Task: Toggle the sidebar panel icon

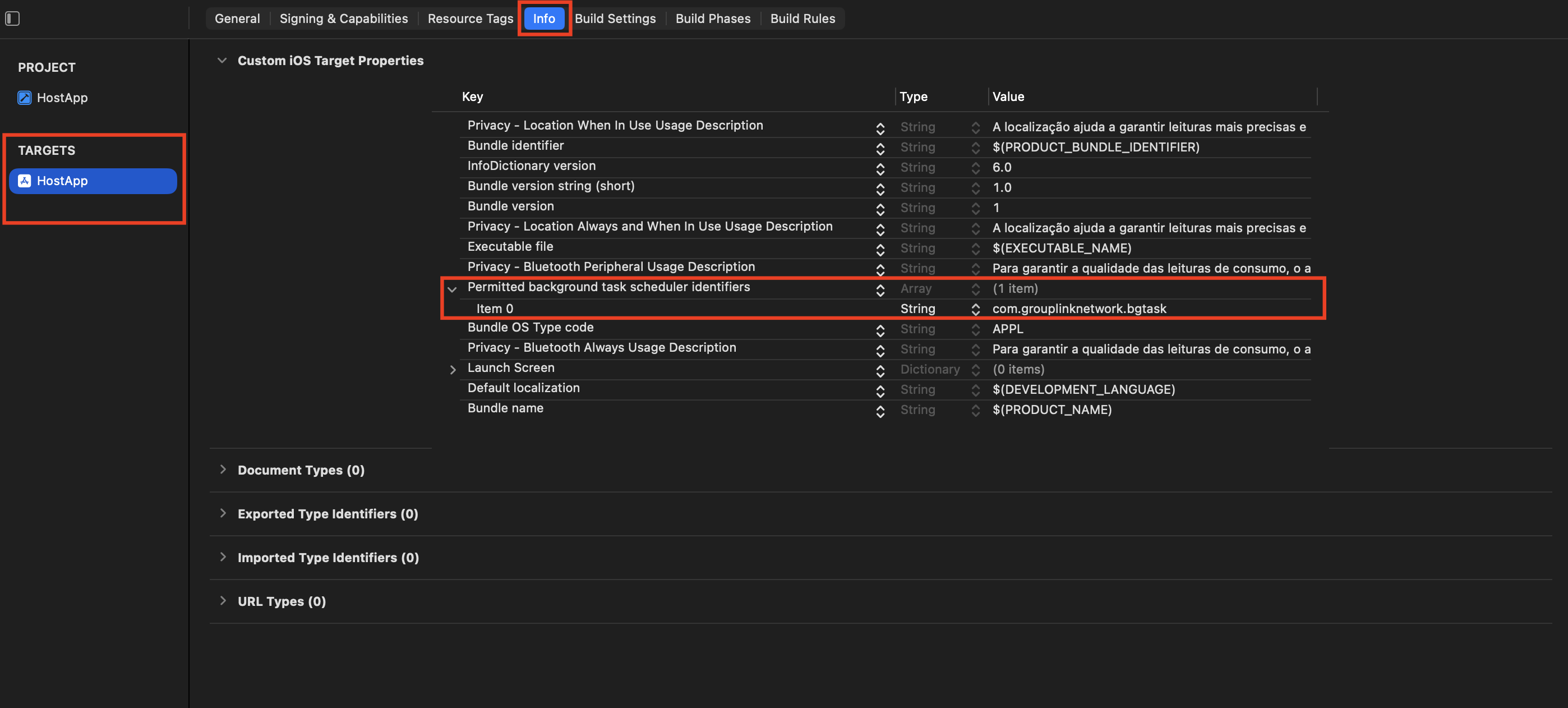Action: (13, 19)
